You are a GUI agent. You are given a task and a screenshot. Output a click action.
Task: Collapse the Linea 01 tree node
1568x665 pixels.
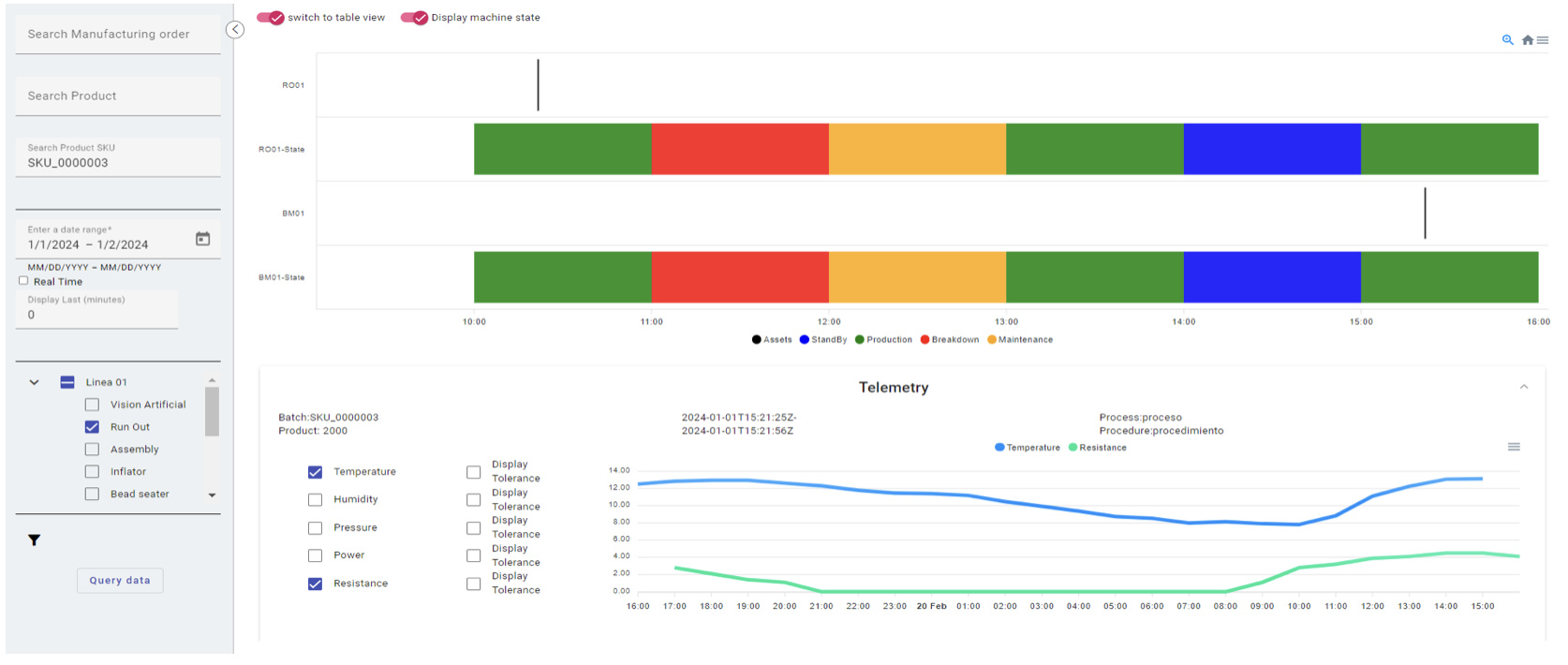coord(35,382)
